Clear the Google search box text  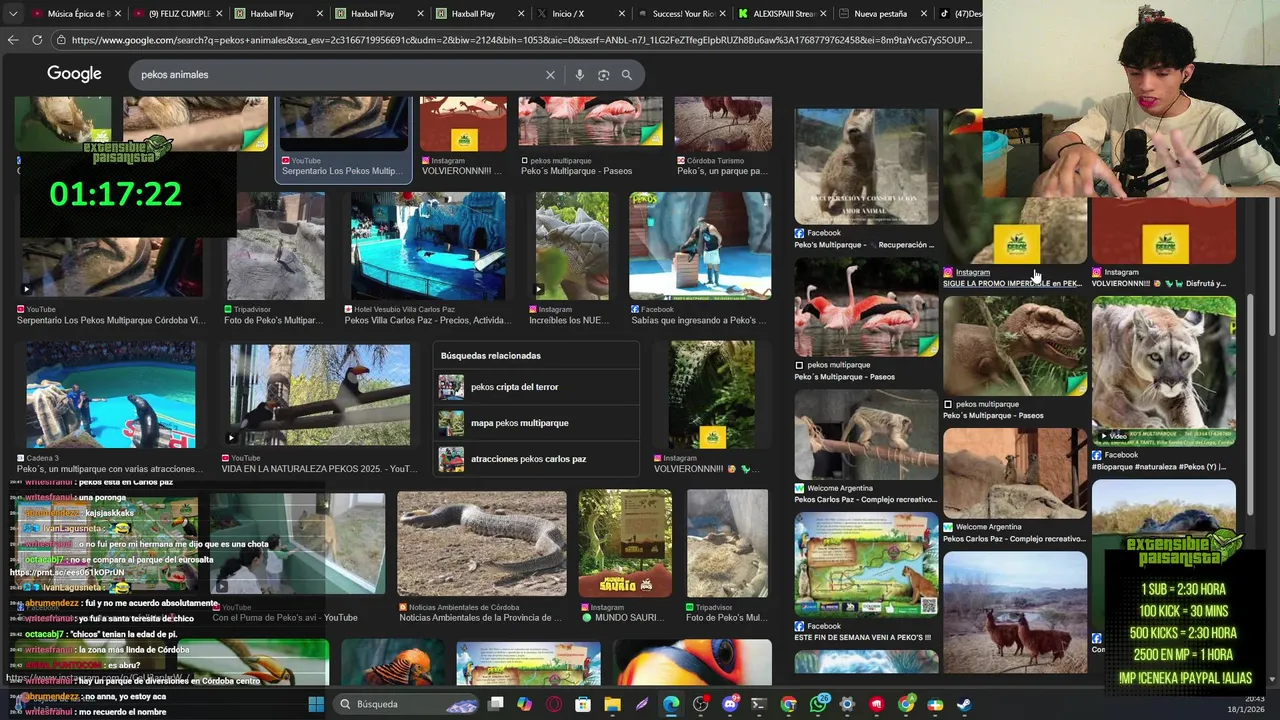(x=550, y=75)
